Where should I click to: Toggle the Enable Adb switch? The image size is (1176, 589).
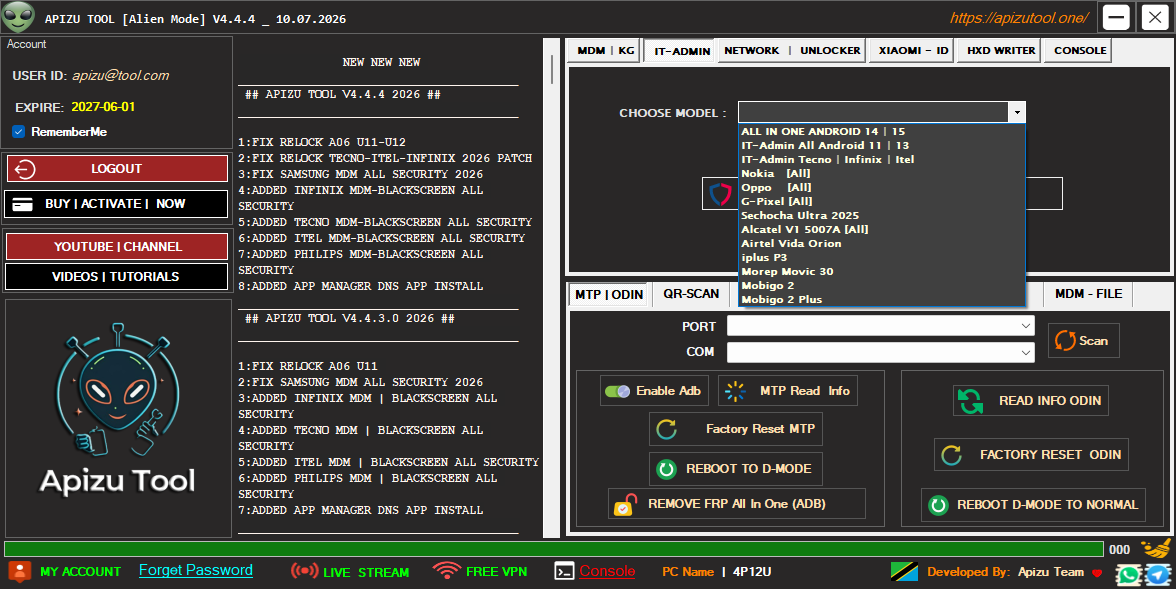tap(617, 391)
